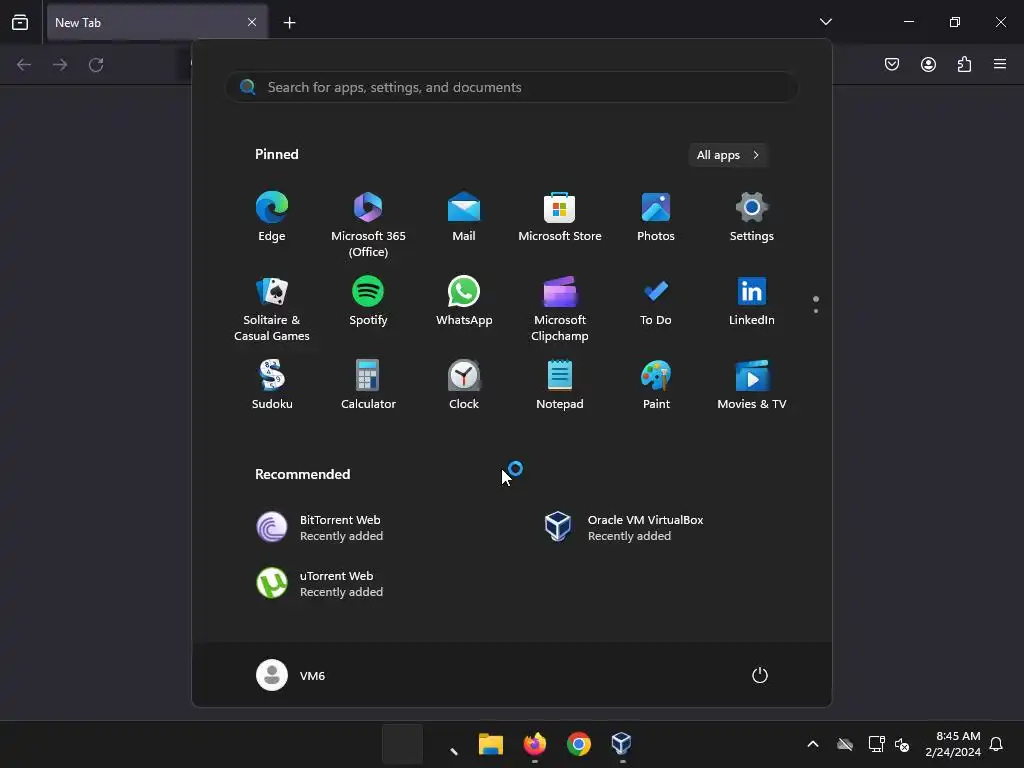The width and height of the screenshot is (1024, 768).
Task: Open the Pocket save button in Firefox
Action: [x=892, y=64]
